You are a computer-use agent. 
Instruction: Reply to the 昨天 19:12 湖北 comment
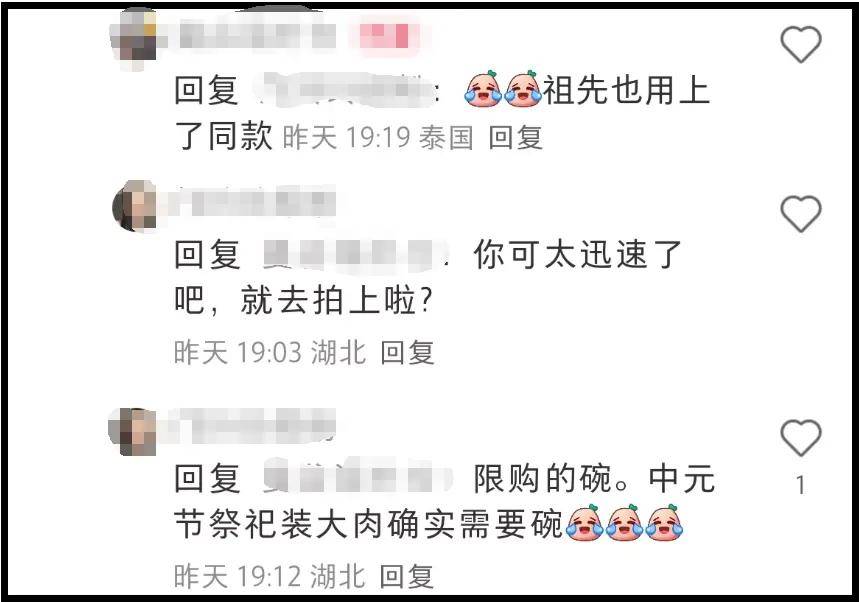pyautogui.click(x=406, y=576)
